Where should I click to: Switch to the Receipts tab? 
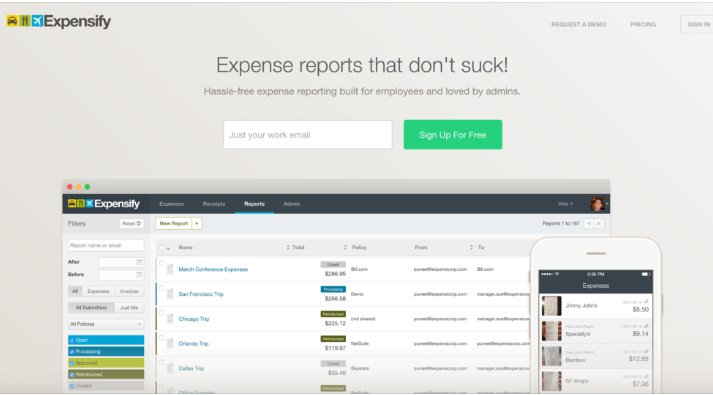214,204
